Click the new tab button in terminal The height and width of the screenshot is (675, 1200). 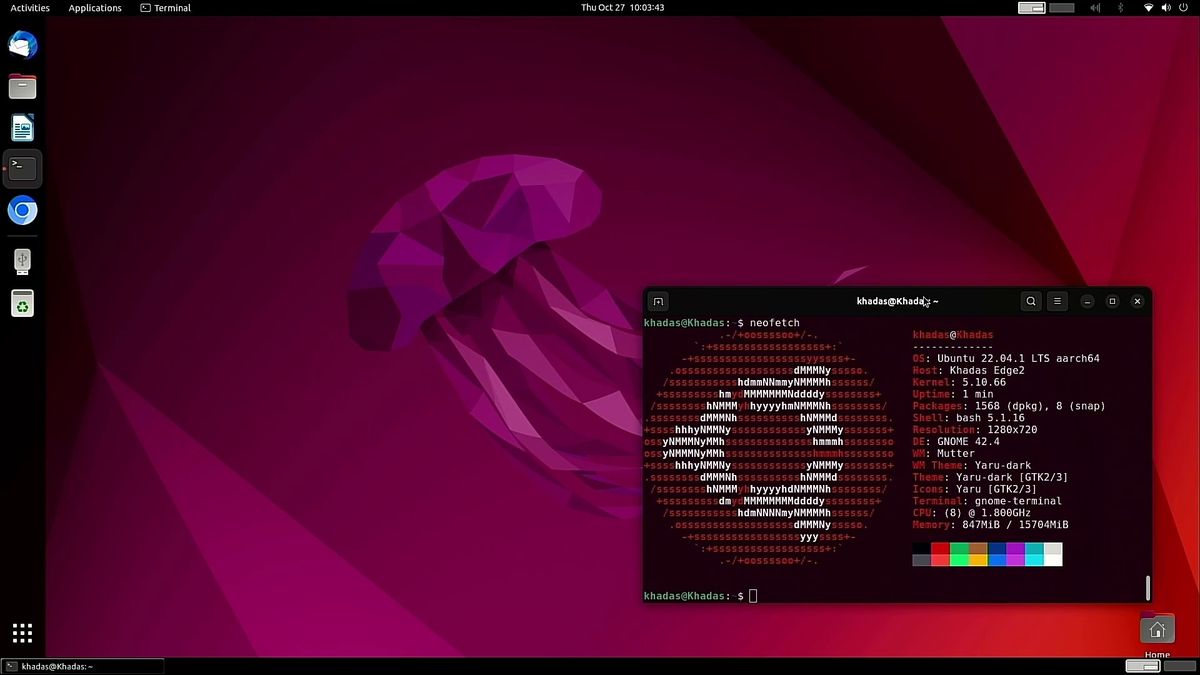658,301
